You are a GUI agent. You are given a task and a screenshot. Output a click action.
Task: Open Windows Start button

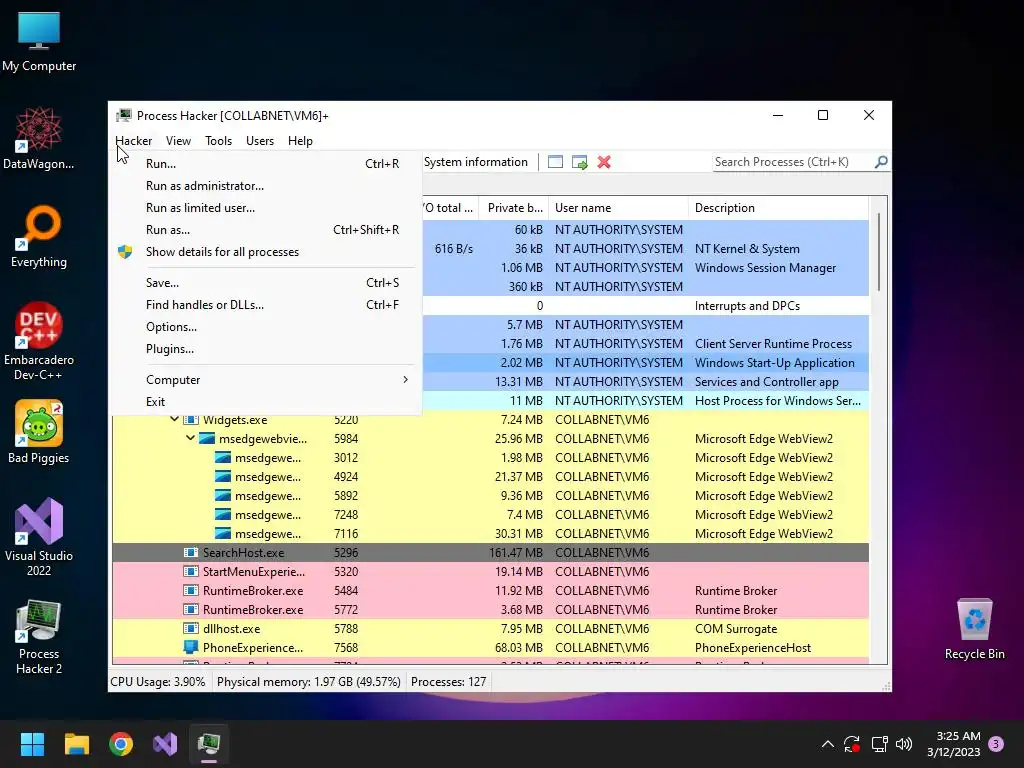(32, 744)
